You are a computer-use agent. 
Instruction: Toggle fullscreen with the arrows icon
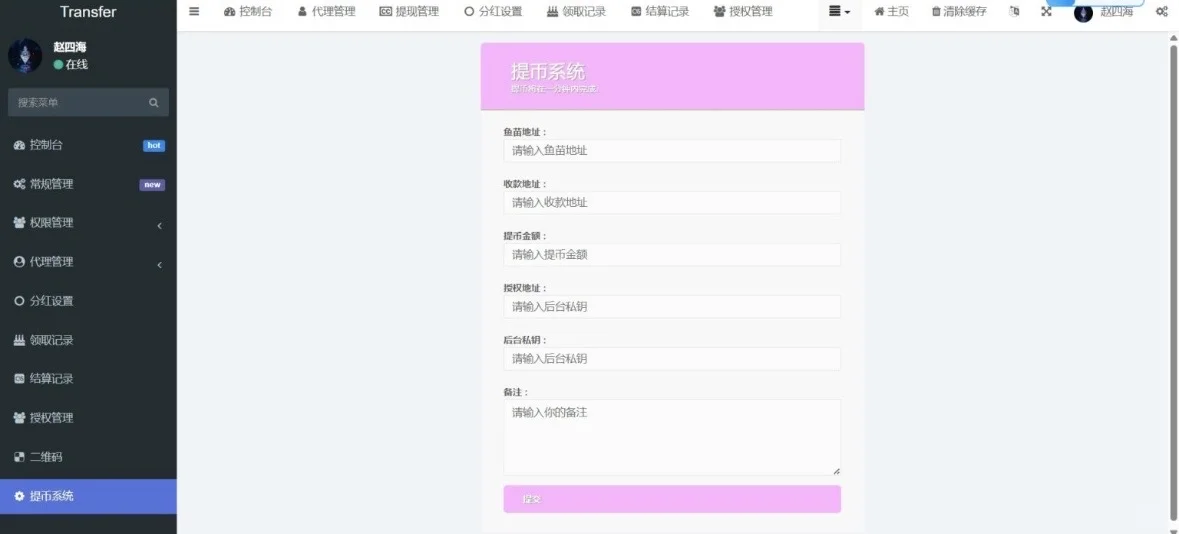point(1046,11)
